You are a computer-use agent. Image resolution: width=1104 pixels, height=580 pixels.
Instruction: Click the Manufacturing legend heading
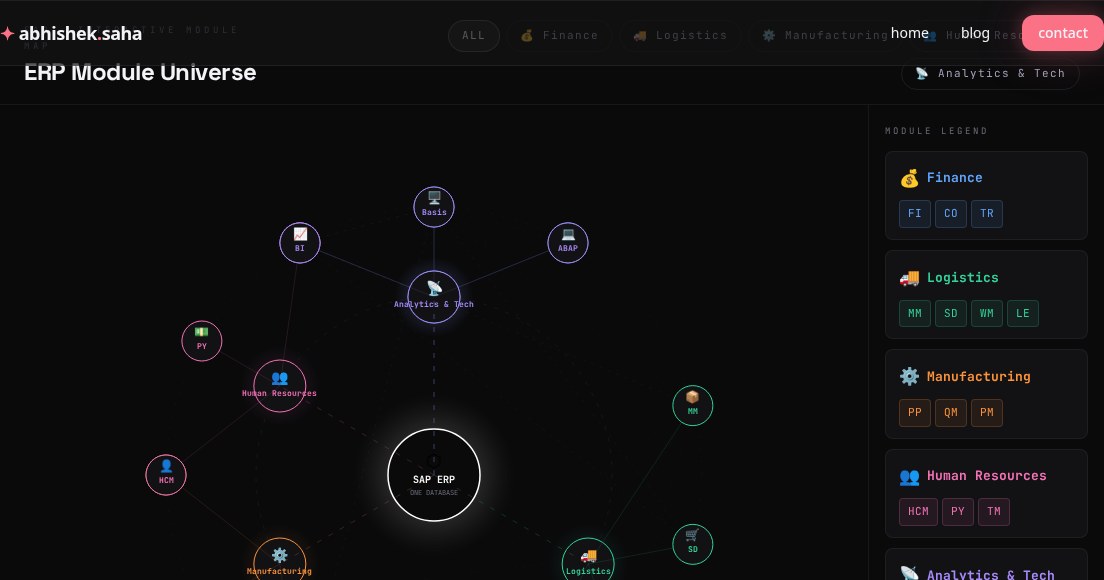click(x=979, y=377)
